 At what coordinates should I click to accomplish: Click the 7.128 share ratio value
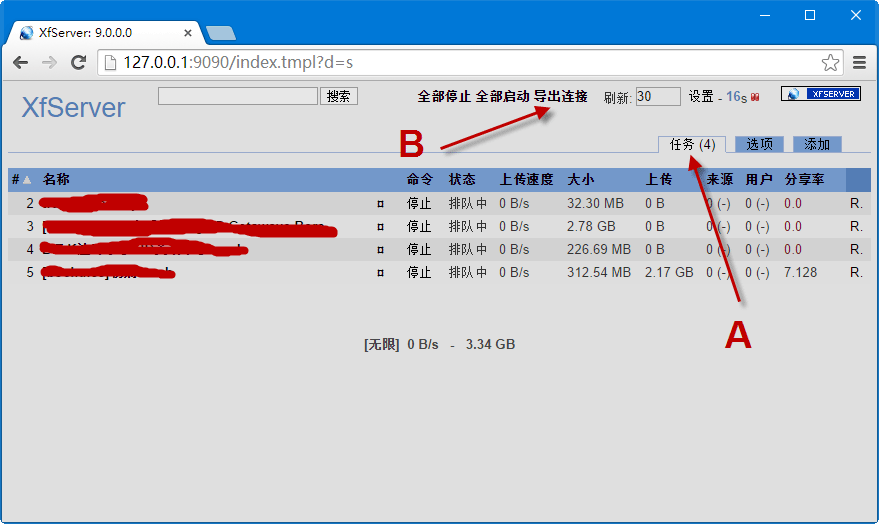[x=801, y=272]
